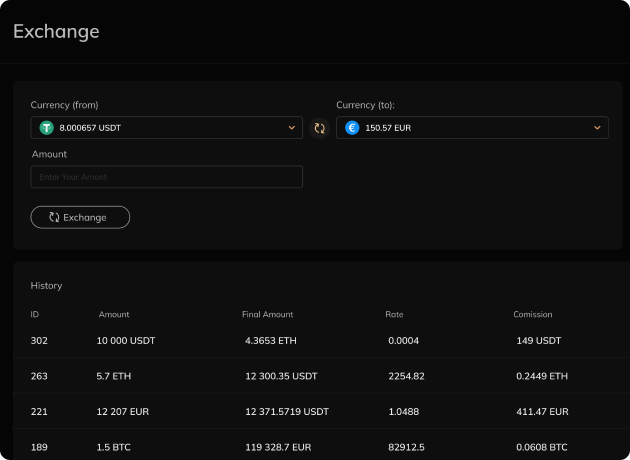Click the Comission column header
Viewport: 630px width, 460px height.
point(533,314)
